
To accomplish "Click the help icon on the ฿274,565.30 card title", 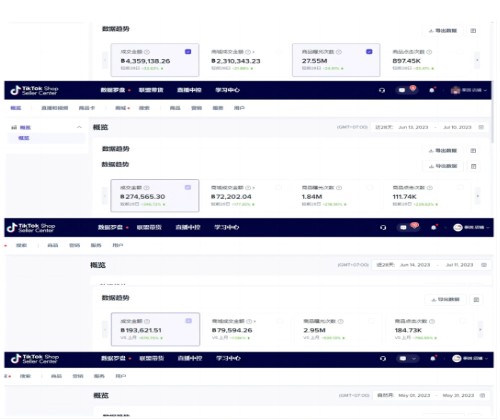I will [146, 188].
